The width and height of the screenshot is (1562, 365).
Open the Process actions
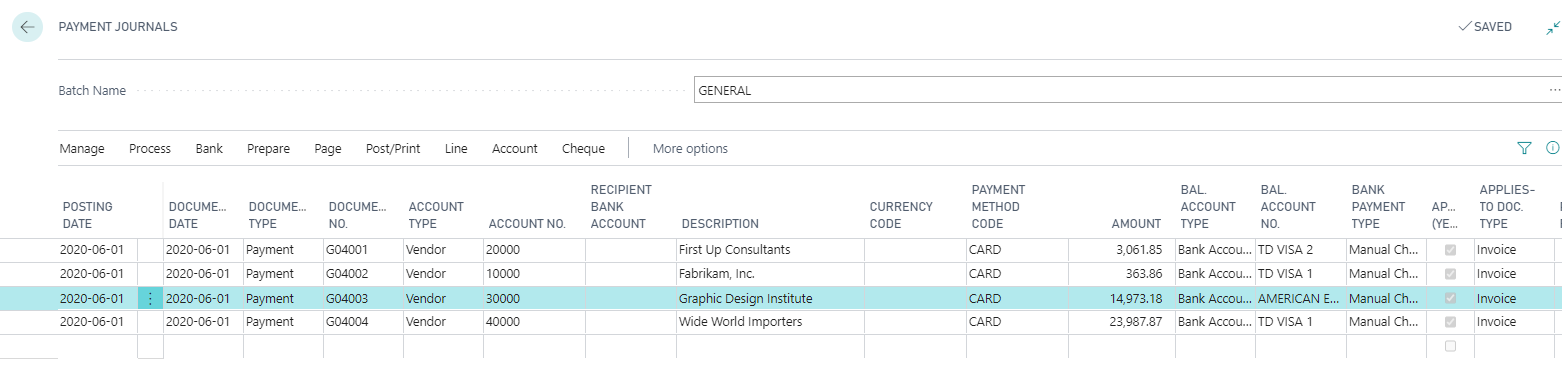point(150,149)
